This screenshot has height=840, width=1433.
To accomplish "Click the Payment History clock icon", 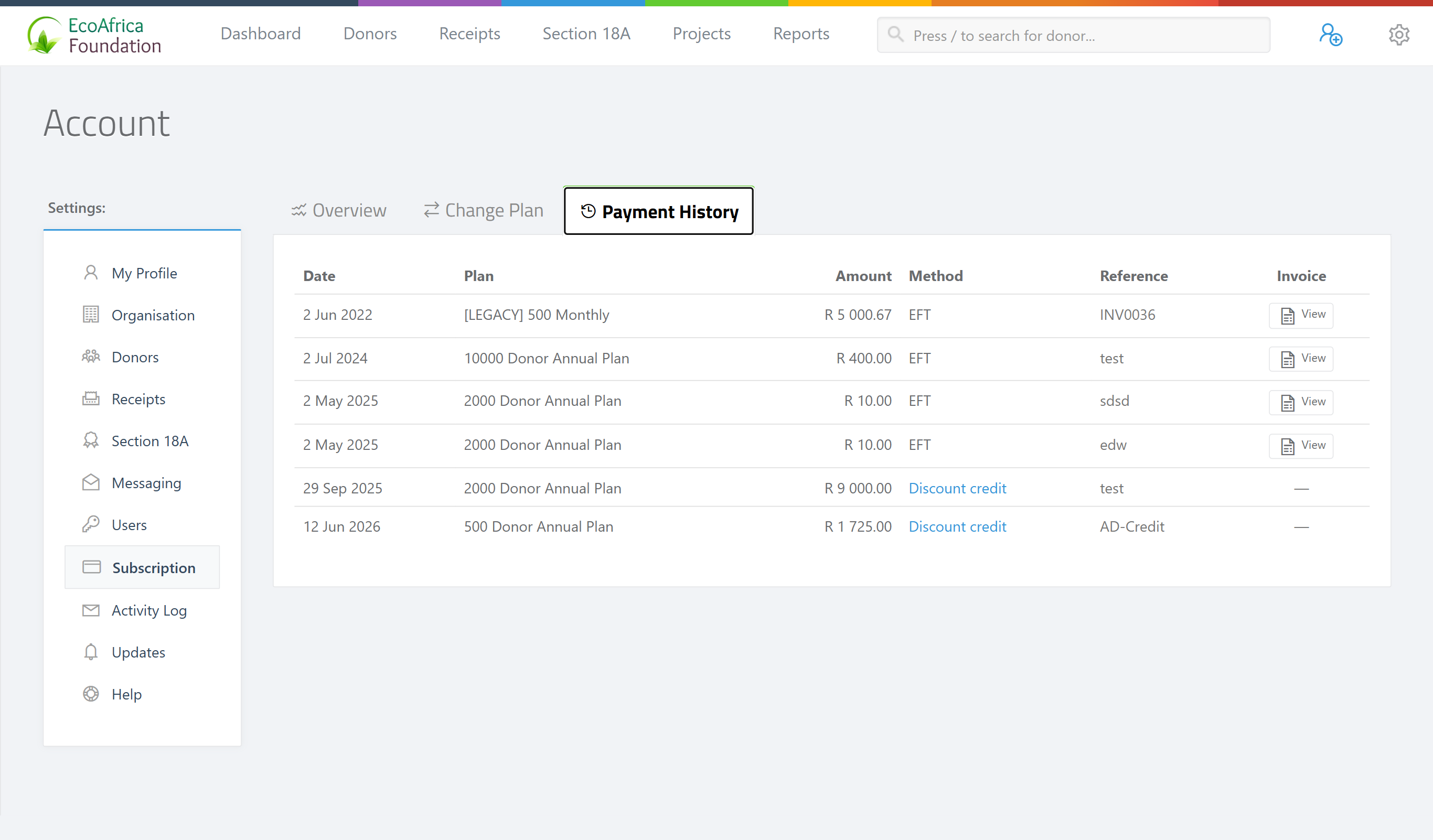I will [588, 211].
